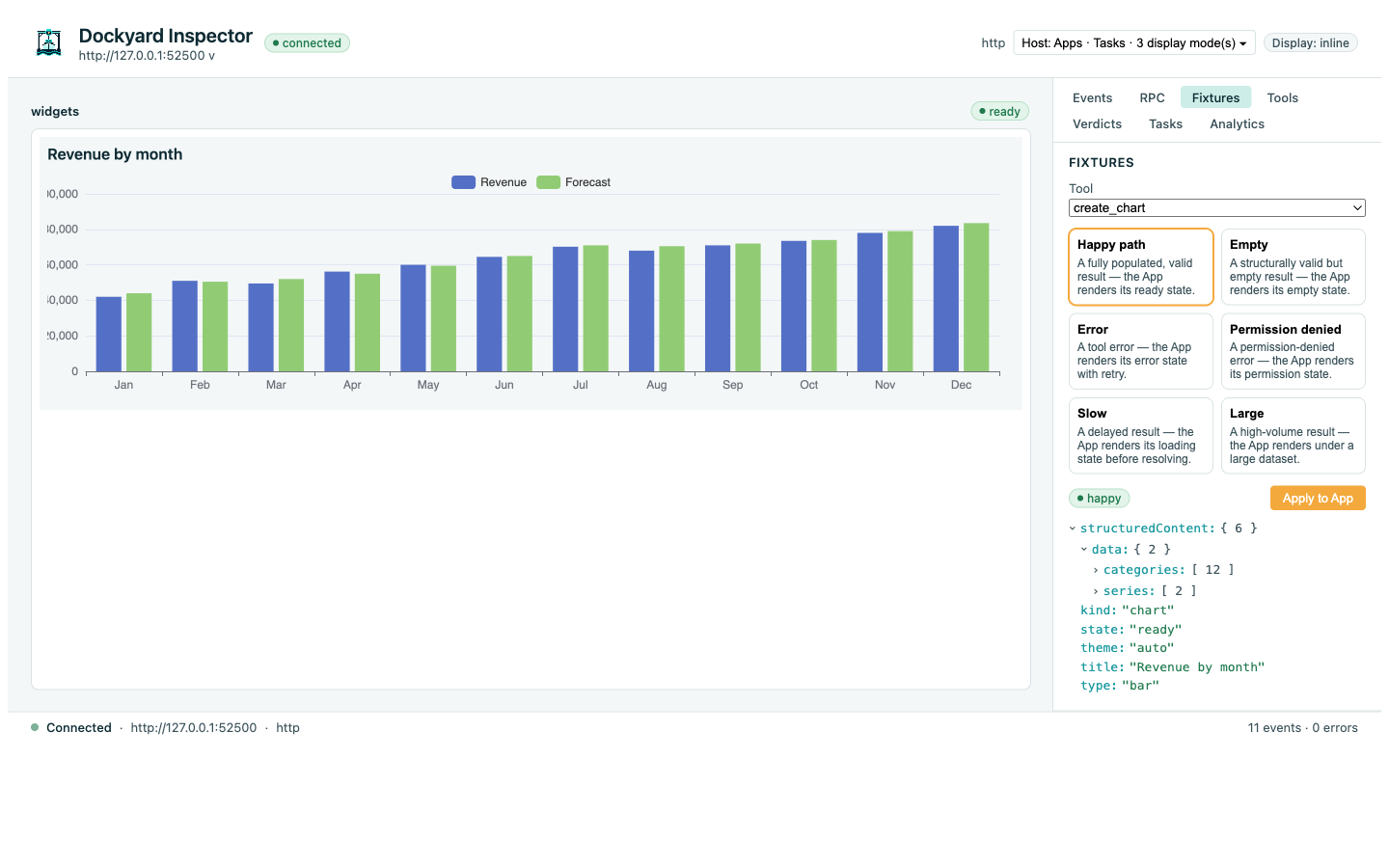The height and width of the screenshot is (868, 1389).
Task: Collapse the structuredContent tree node
Action: pos(1073,529)
